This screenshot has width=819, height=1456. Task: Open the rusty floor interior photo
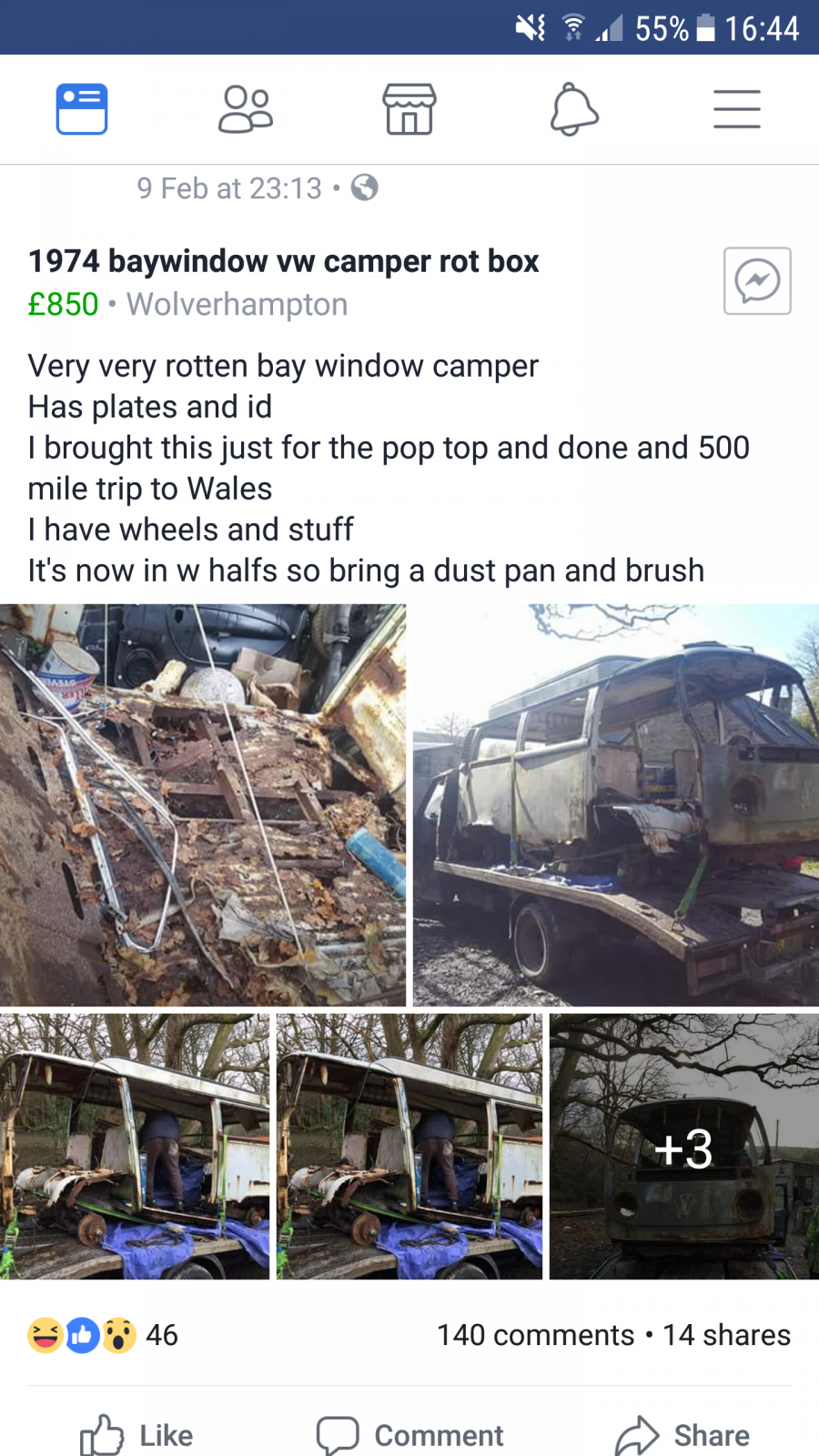pyautogui.click(x=203, y=805)
